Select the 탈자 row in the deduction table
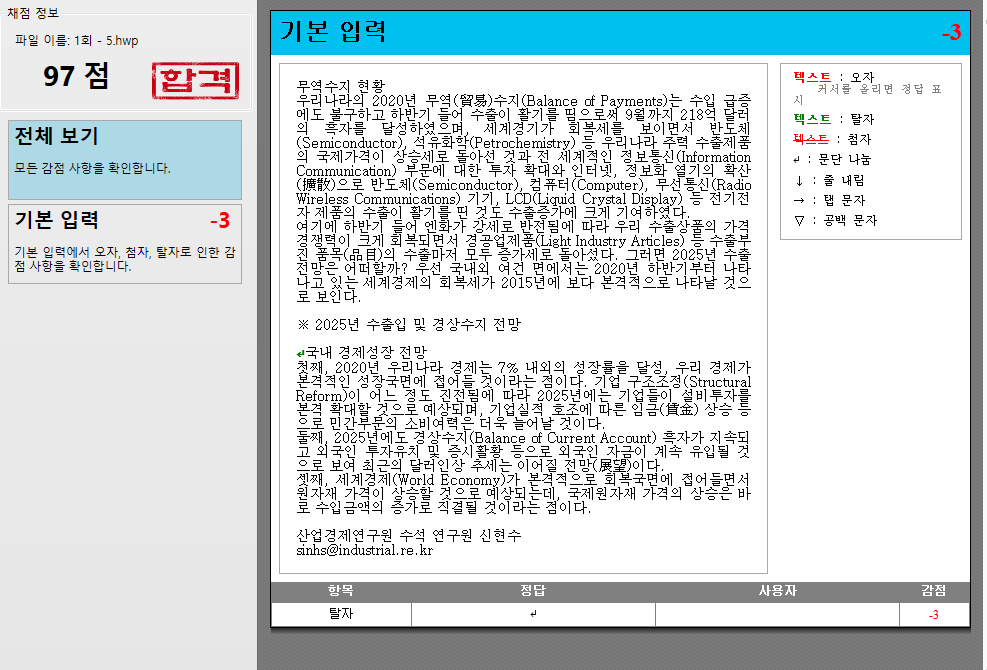The width and height of the screenshot is (987, 670). coord(341,615)
